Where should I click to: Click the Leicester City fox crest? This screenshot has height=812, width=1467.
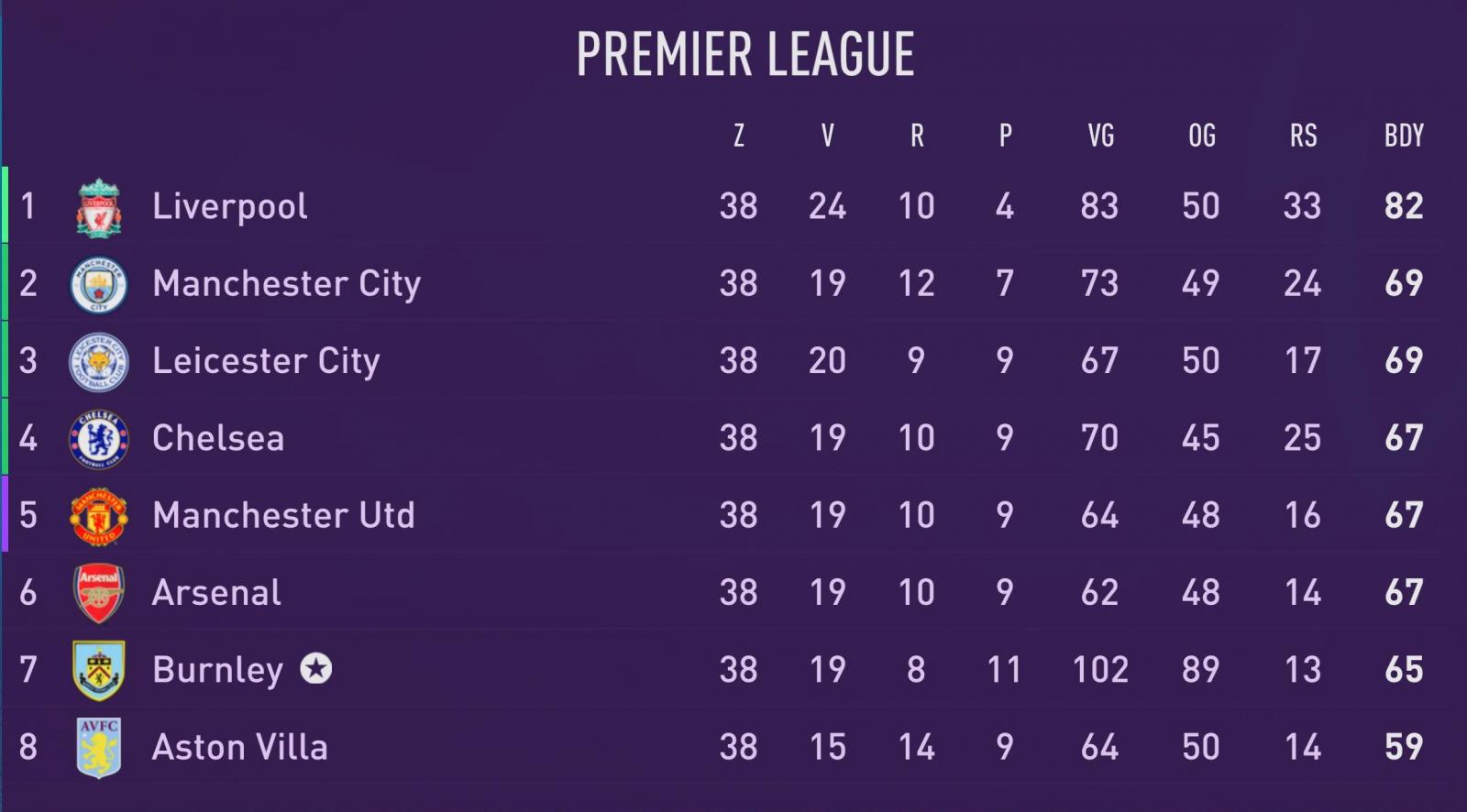pos(99,362)
